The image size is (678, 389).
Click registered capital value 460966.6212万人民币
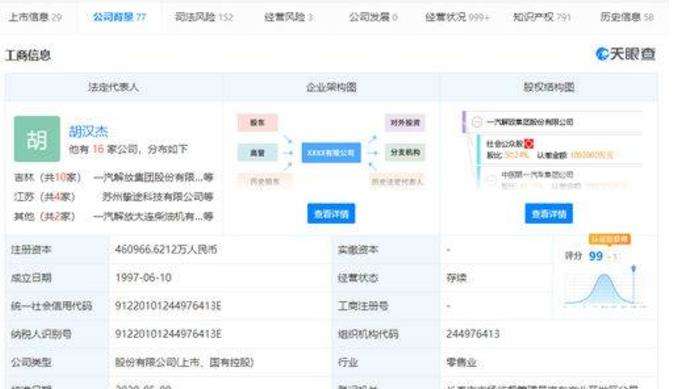click(x=166, y=249)
